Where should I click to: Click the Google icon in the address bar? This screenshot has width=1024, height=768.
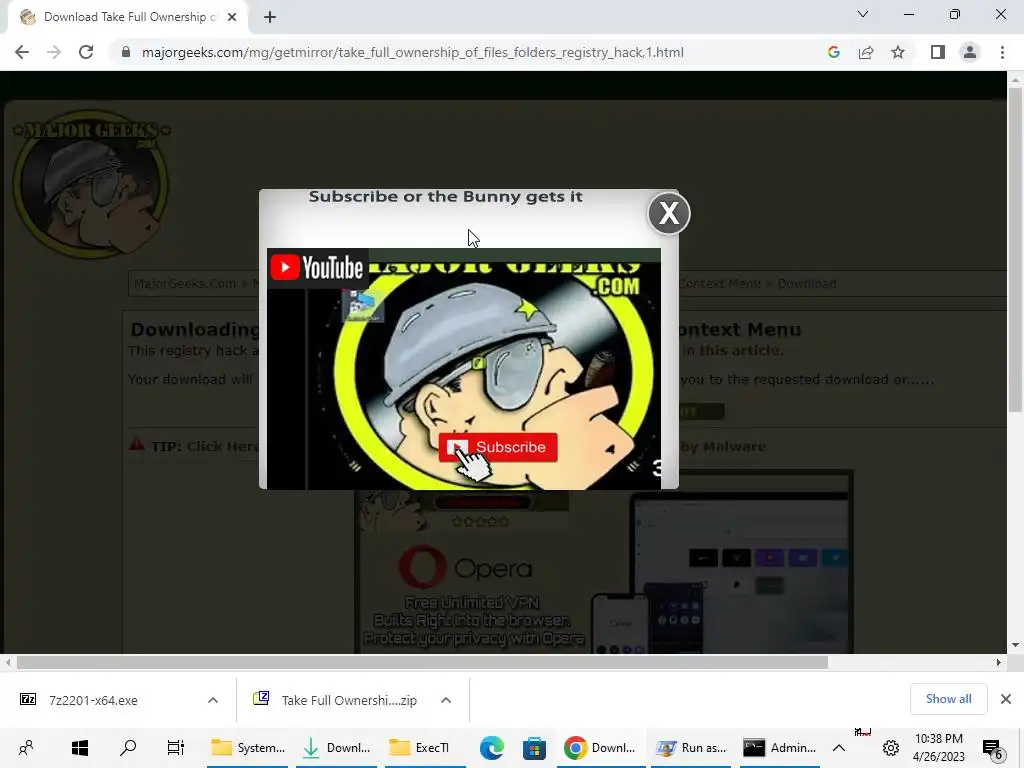click(x=833, y=52)
